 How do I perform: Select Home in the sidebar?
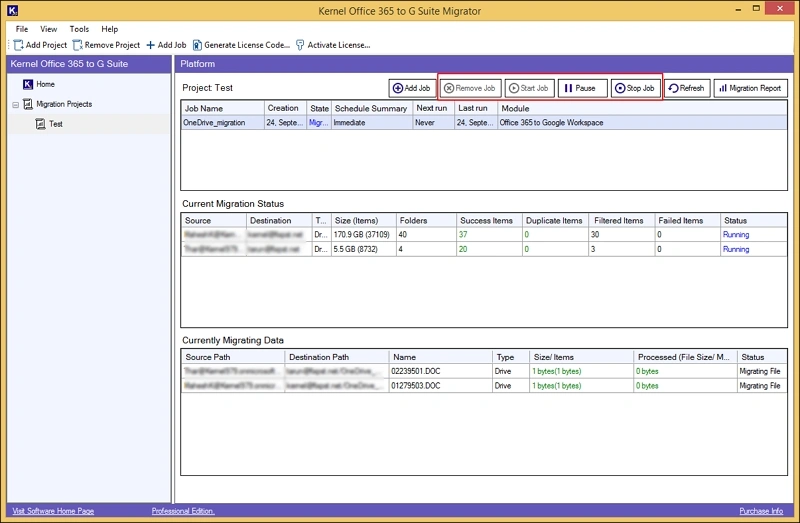tap(45, 84)
